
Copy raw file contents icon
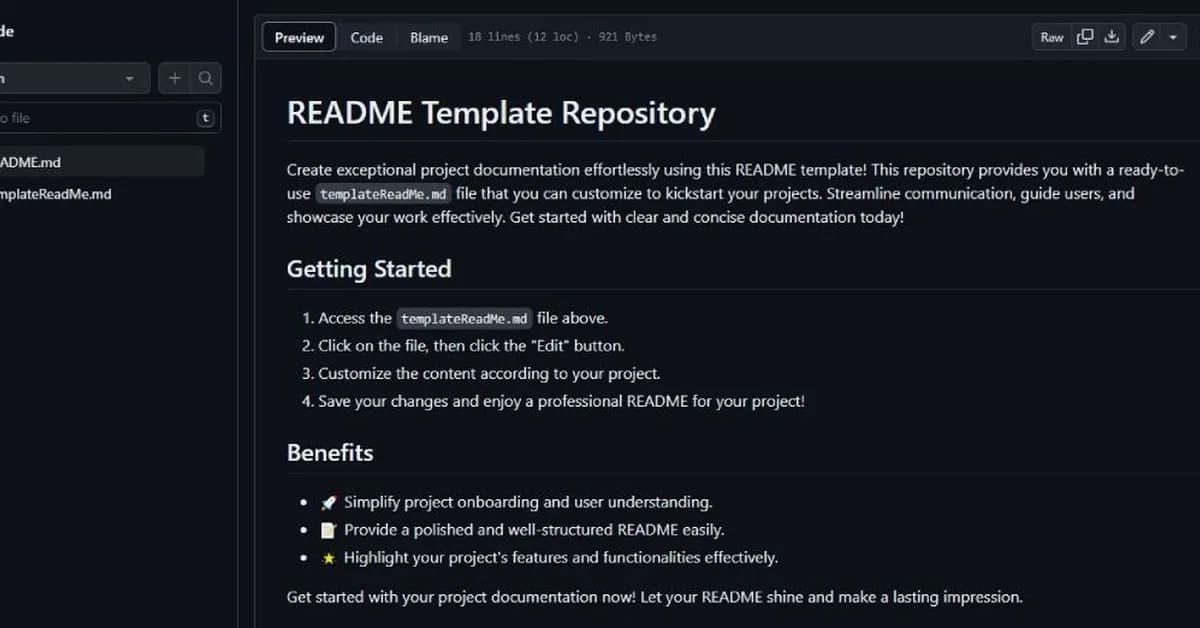[1085, 37]
